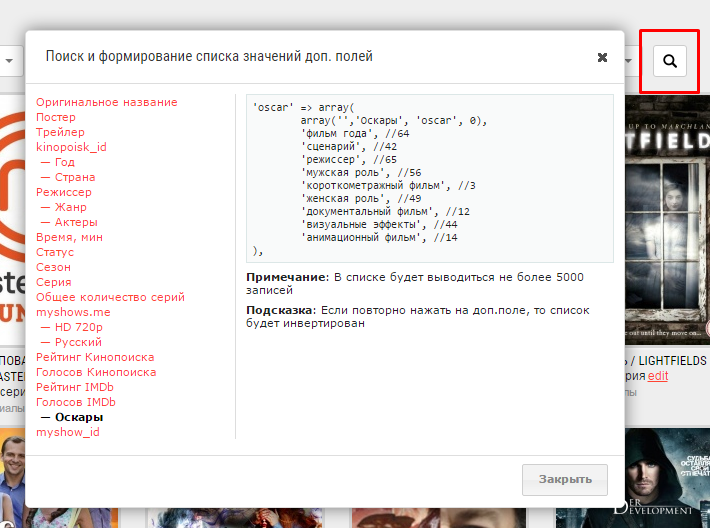
Task: Pick the Рейтинг Кинопоиска field
Action: click(x=95, y=357)
